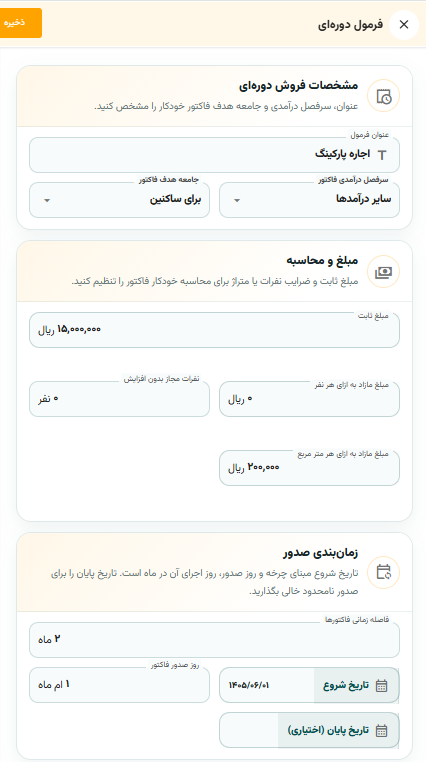Expand dropdown arrow beside برای ساکنین
This screenshot has height=762, width=426.
tap(47, 200)
